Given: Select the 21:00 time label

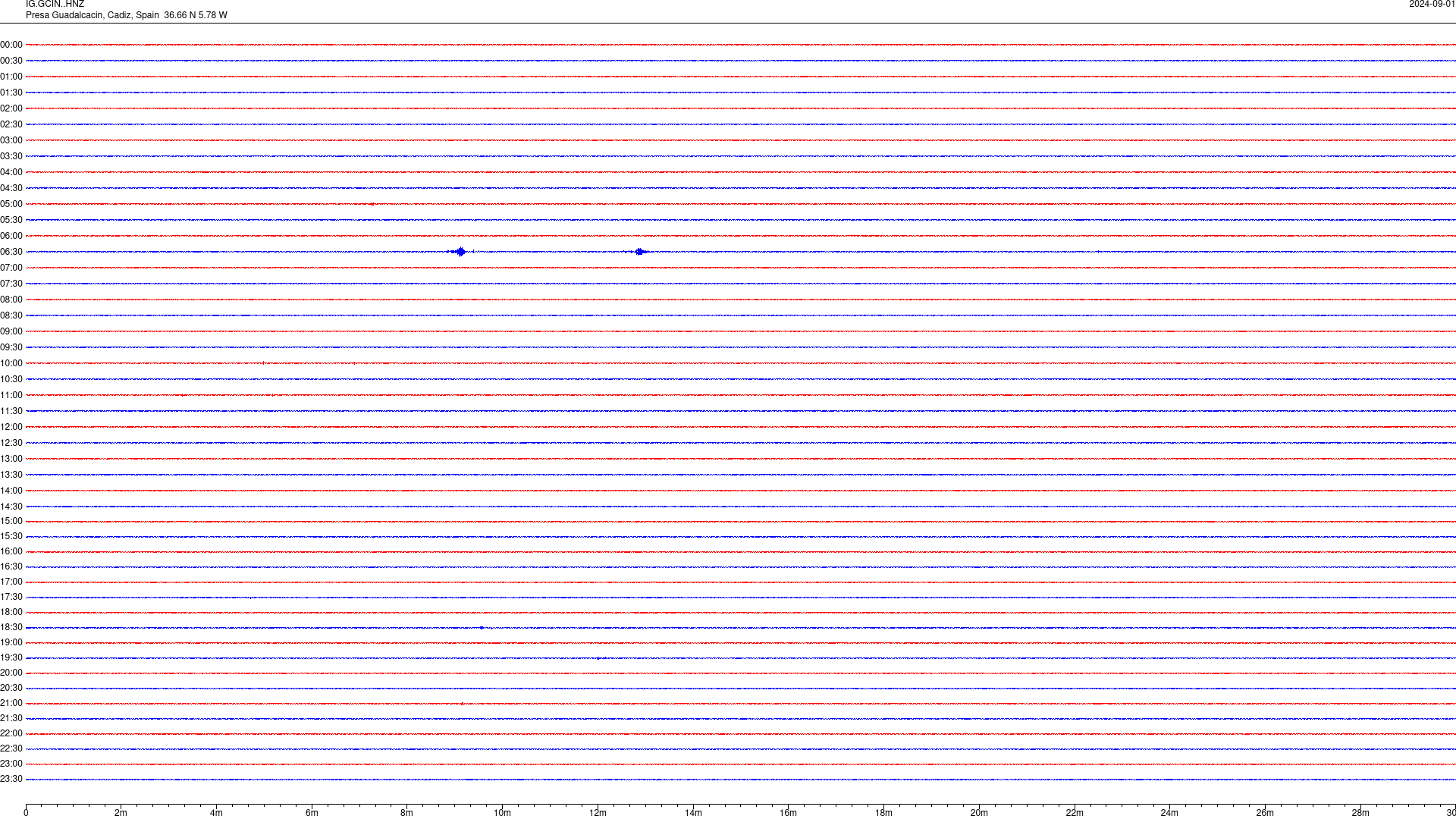Looking at the screenshot, I should pos(11,703).
